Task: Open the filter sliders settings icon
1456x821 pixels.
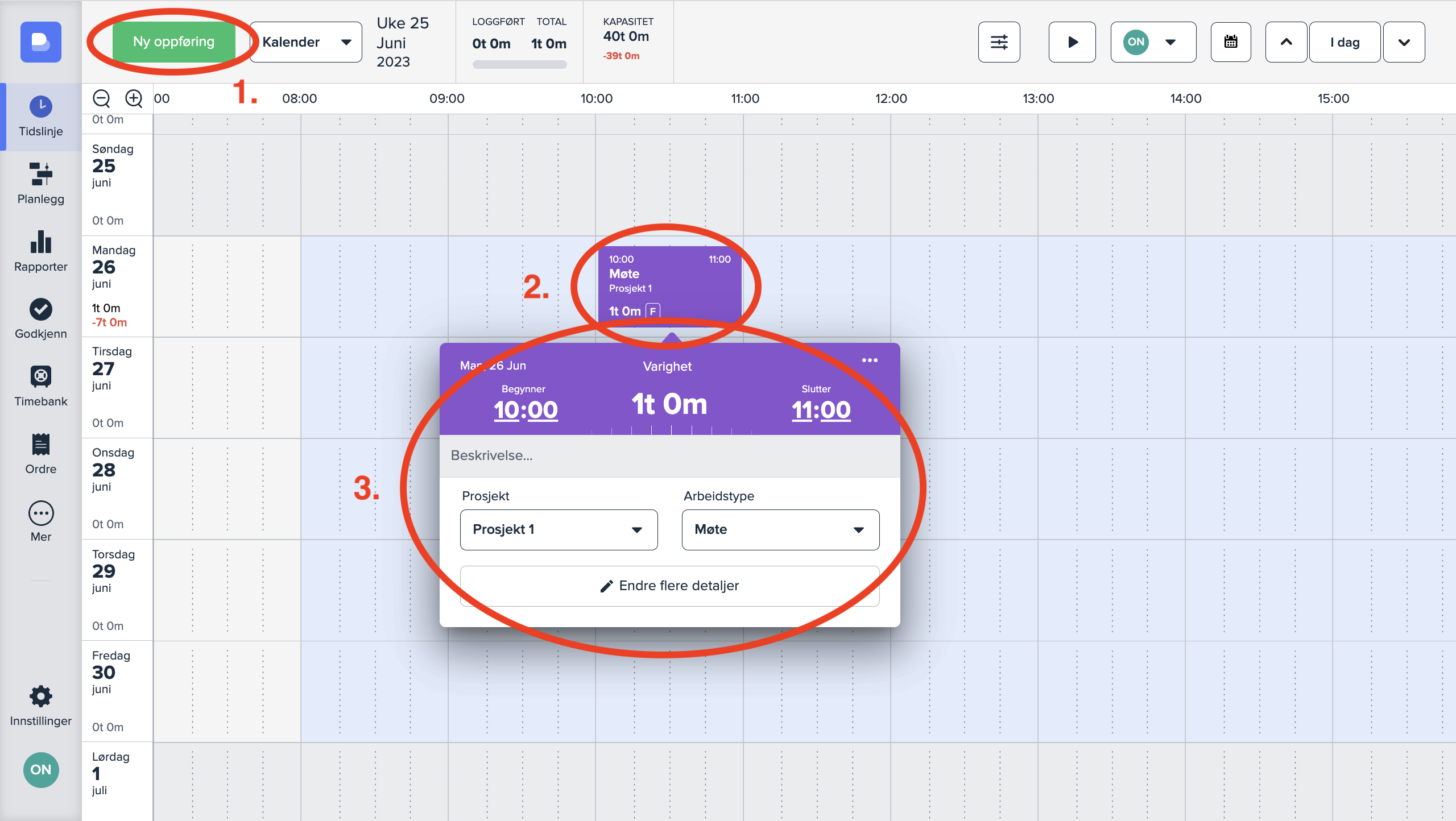Action: click(999, 42)
